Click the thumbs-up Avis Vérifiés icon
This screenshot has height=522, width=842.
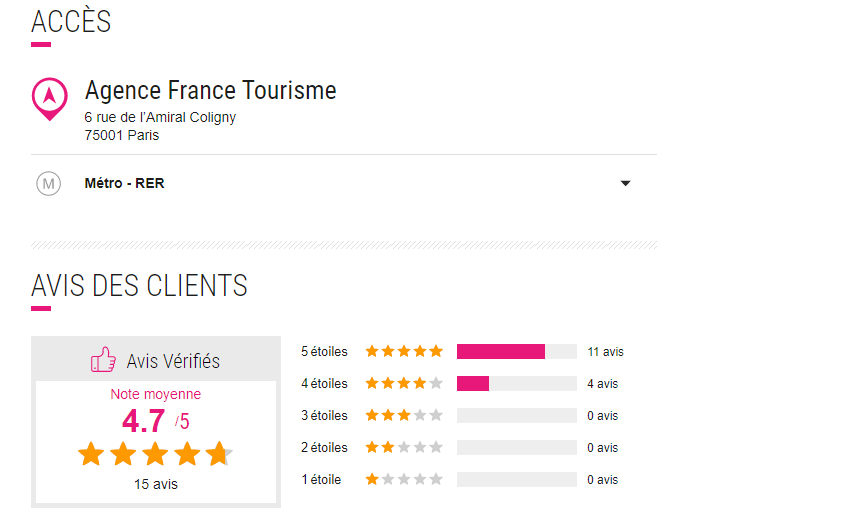pos(104,360)
